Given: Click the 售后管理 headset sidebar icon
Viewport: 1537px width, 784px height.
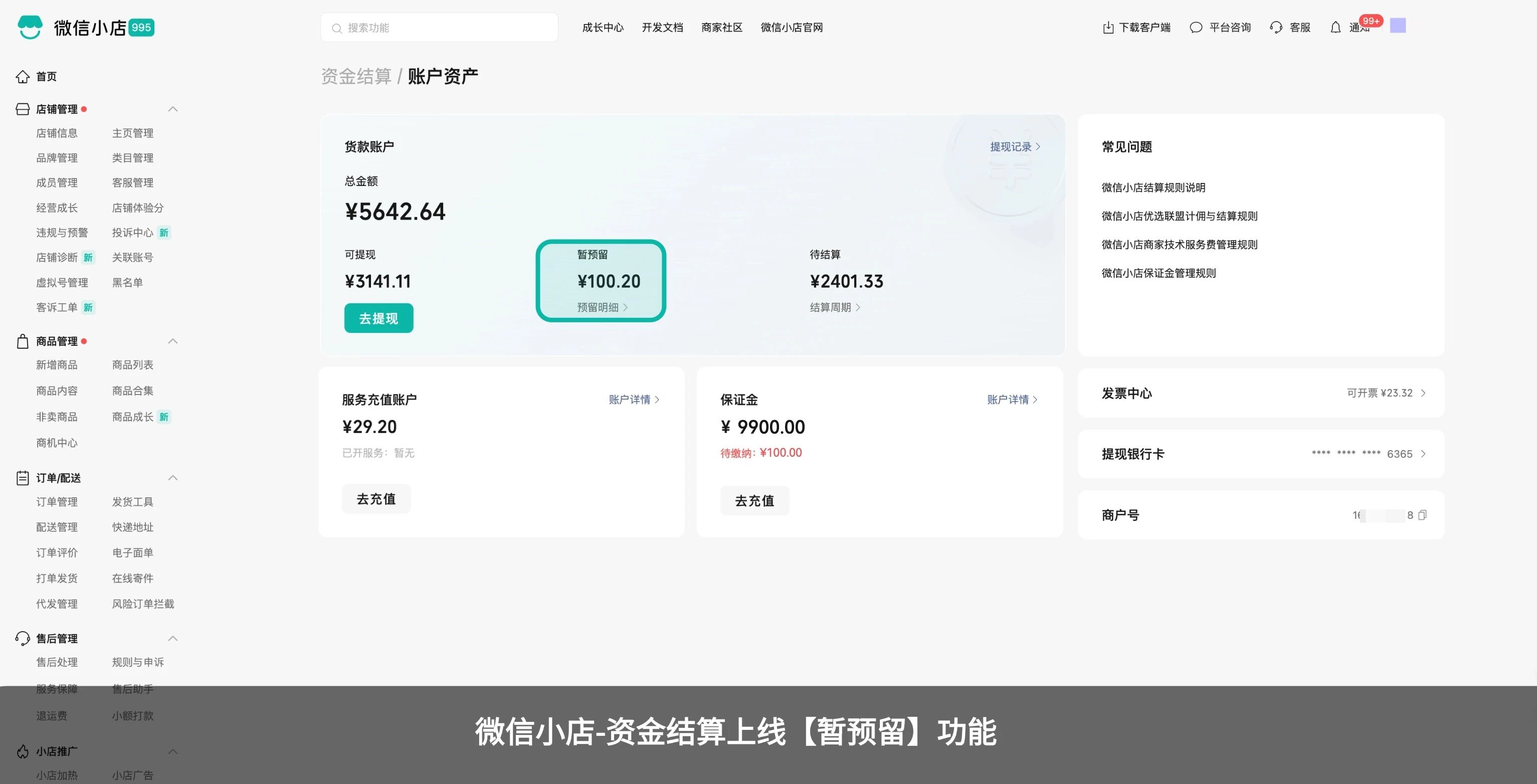Looking at the screenshot, I should pos(23,639).
